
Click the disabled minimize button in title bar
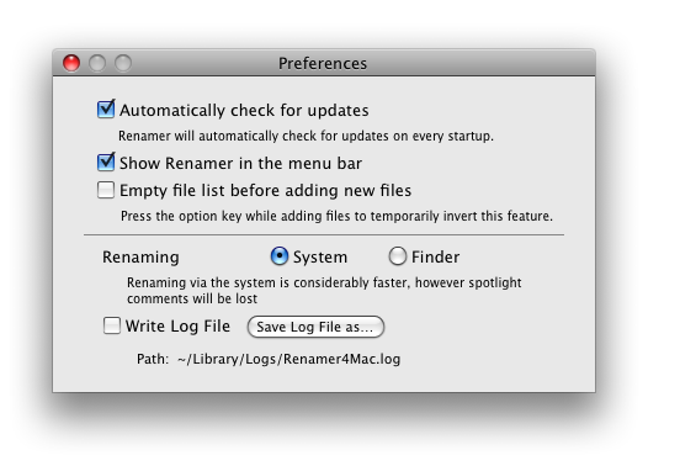tap(98, 63)
